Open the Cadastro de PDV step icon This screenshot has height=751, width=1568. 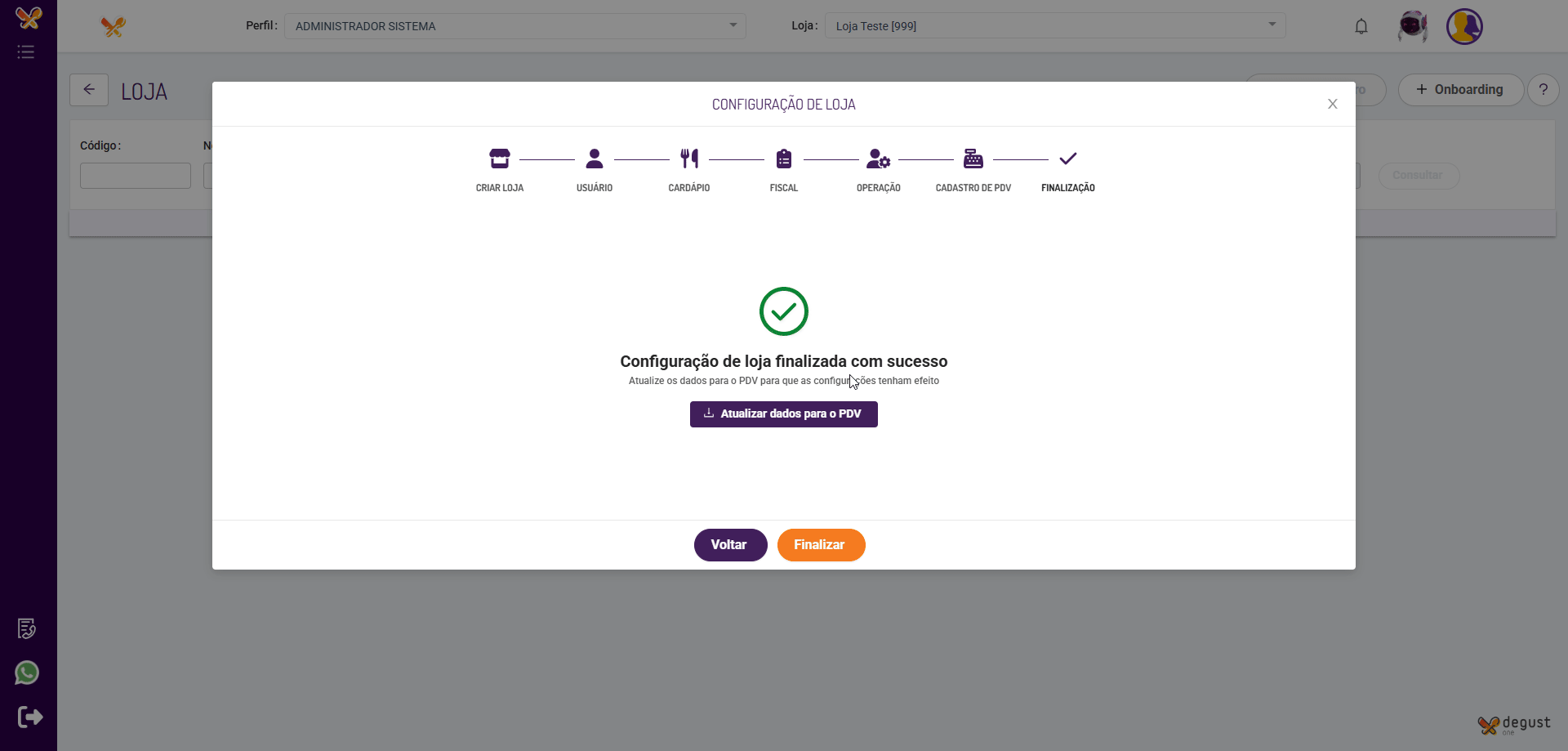[973, 158]
